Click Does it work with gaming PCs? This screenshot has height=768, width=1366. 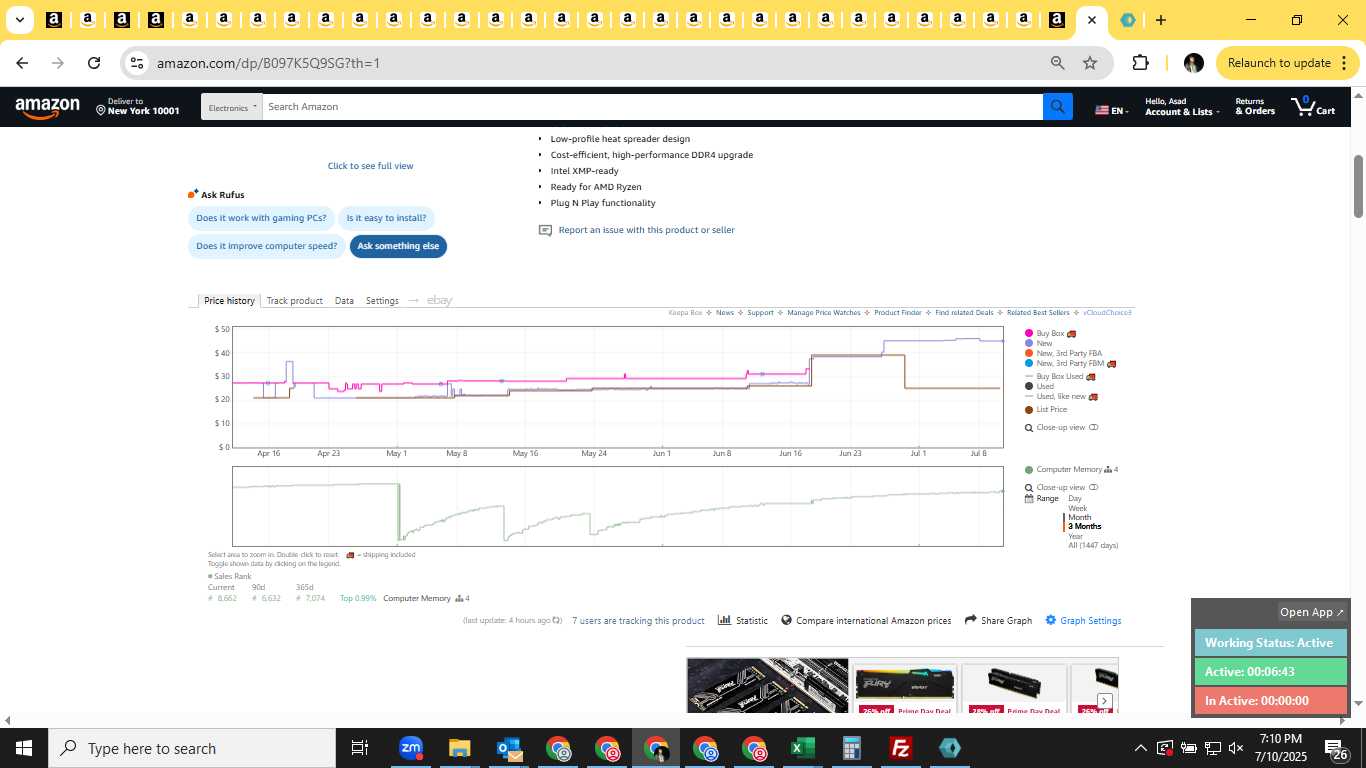click(261, 218)
